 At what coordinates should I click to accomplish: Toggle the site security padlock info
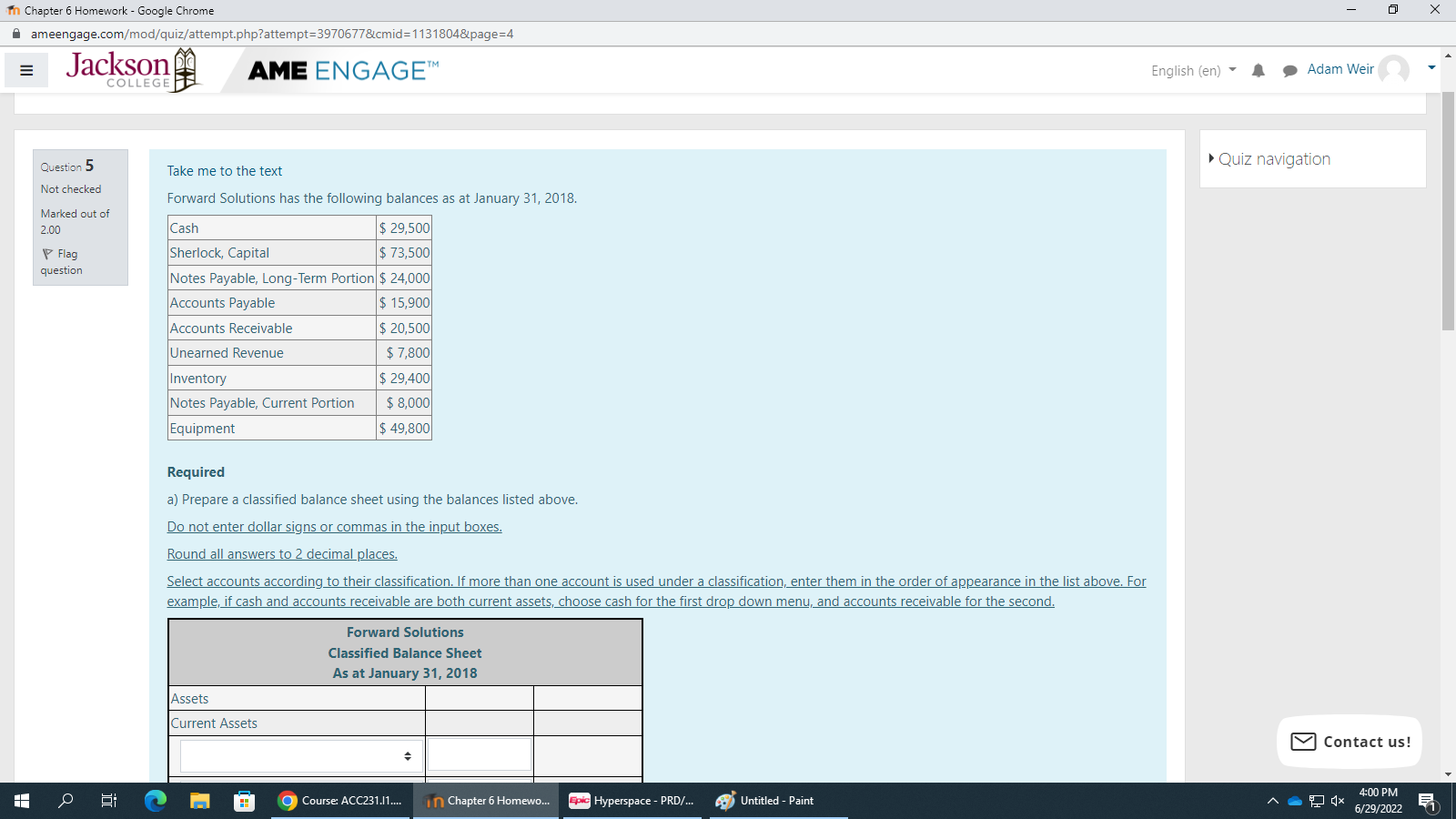(x=15, y=33)
